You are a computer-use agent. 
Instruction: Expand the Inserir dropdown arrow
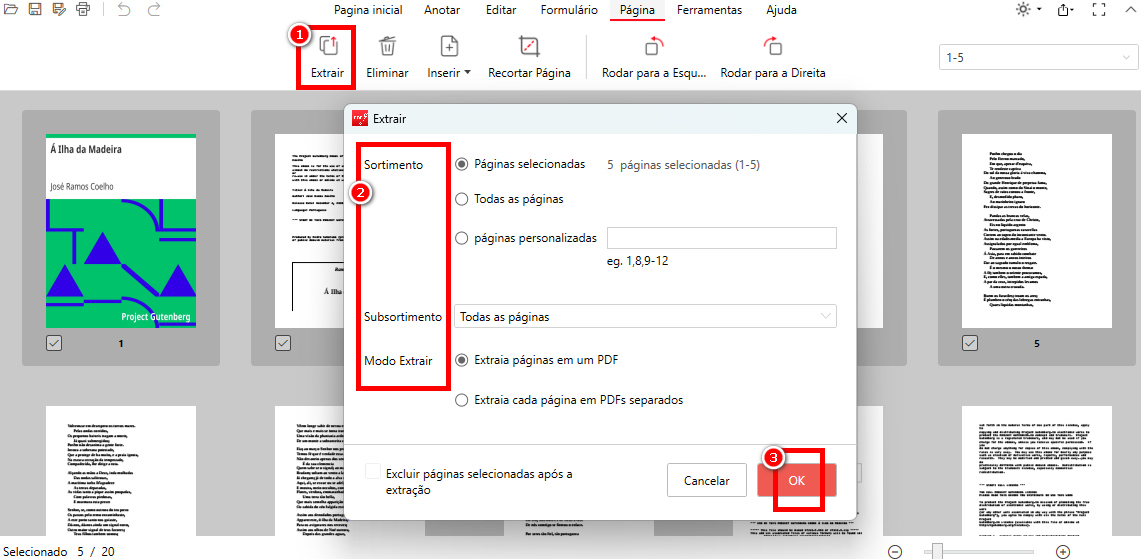[467, 73]
